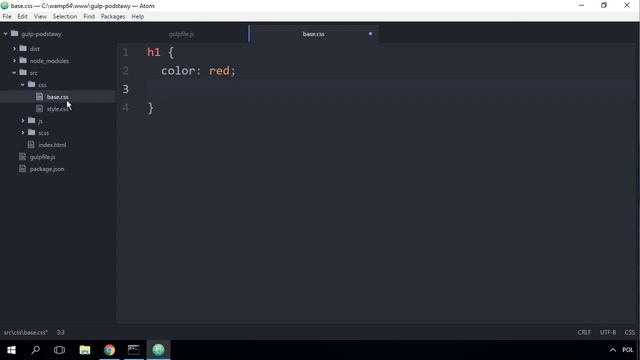Click the gulp-podstawy root folder icon
640x360 pixels.
(x=15, y=33)
